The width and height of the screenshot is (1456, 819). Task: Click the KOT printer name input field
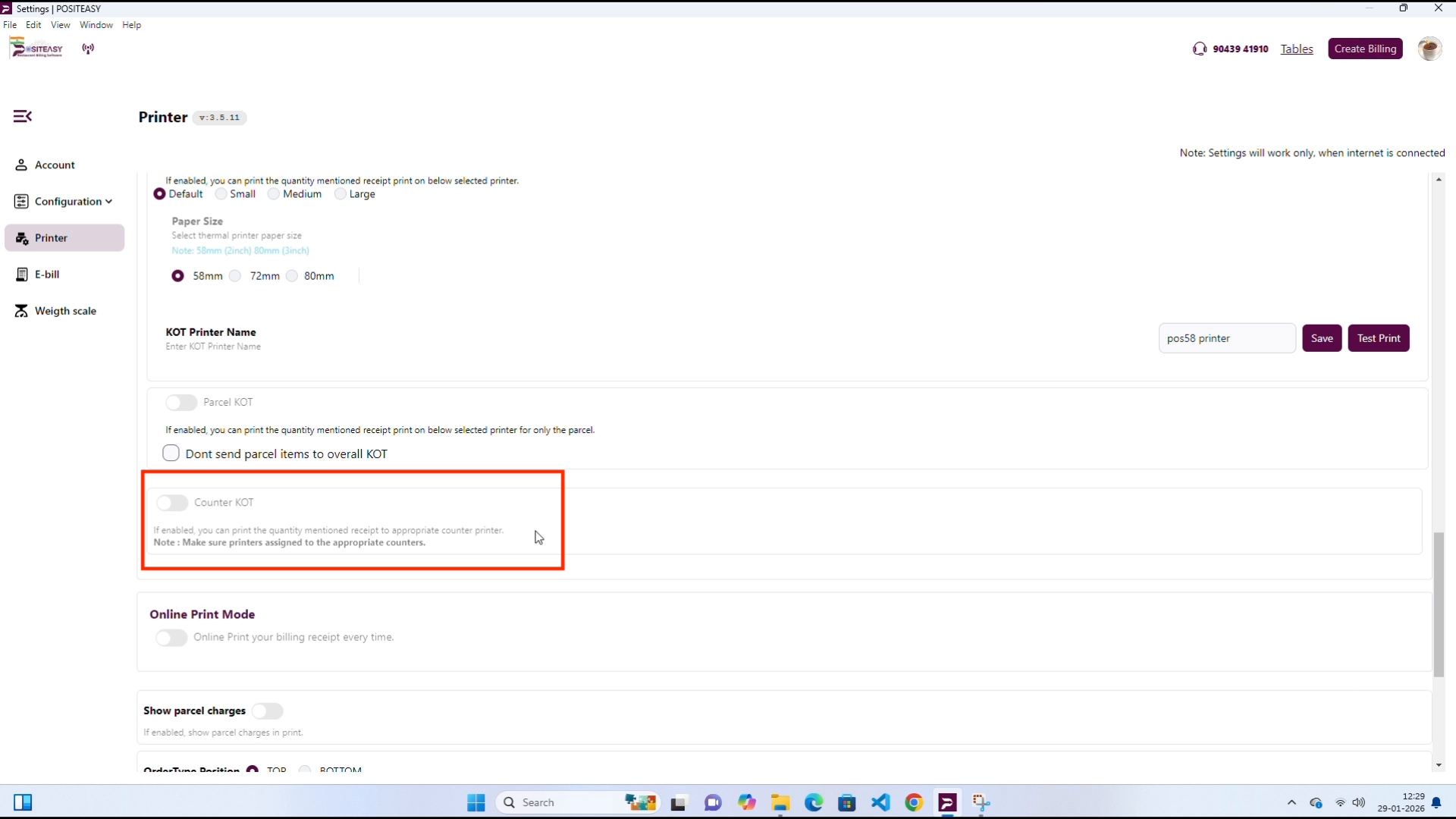click(1226, 338)
